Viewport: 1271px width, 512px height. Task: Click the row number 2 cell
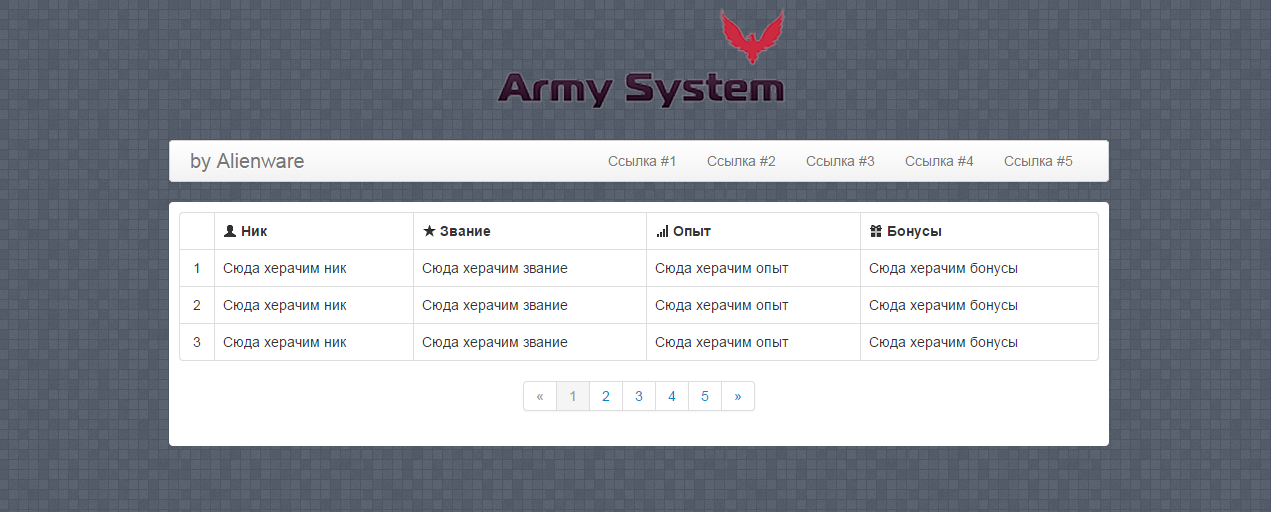pos(197,305)
